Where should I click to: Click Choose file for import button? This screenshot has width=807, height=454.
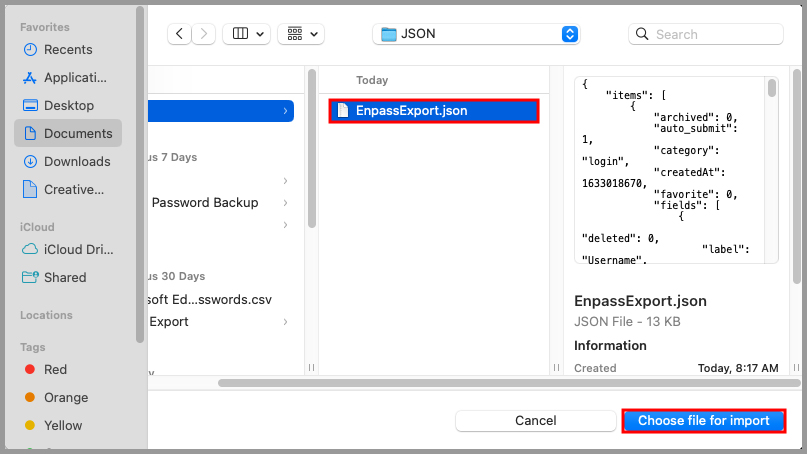[703, 421]
